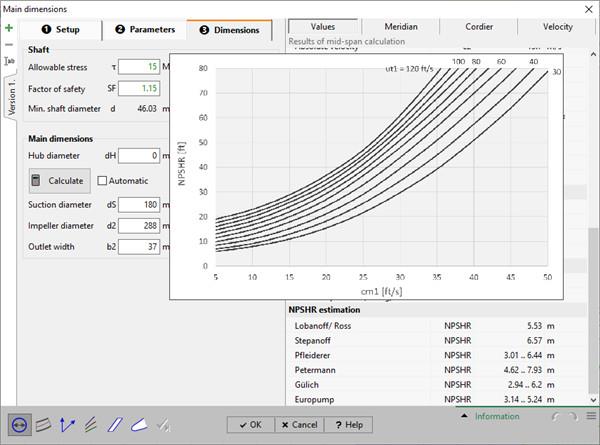
Task: Click the meridional contour icon
Action: (x=43, y=424)
